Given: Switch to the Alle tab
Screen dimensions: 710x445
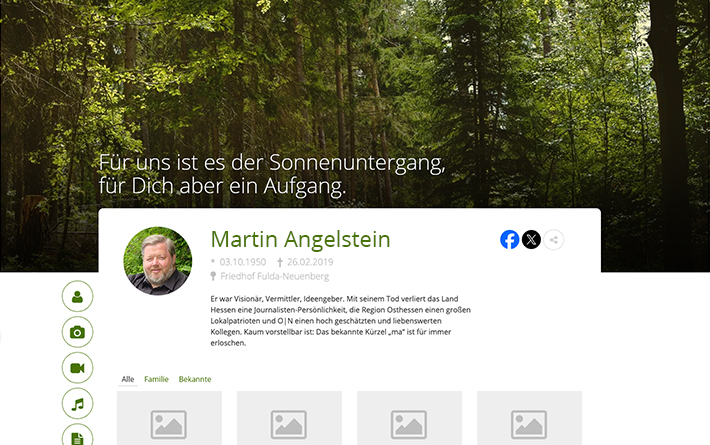Looking at the screenshot, I should [x=128, y=379].
